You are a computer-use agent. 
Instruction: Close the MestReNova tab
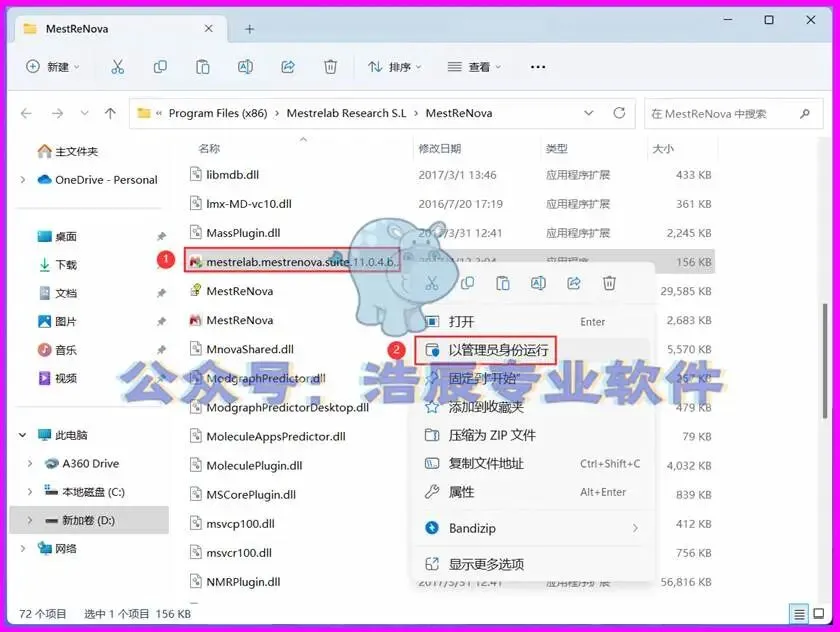209,28
